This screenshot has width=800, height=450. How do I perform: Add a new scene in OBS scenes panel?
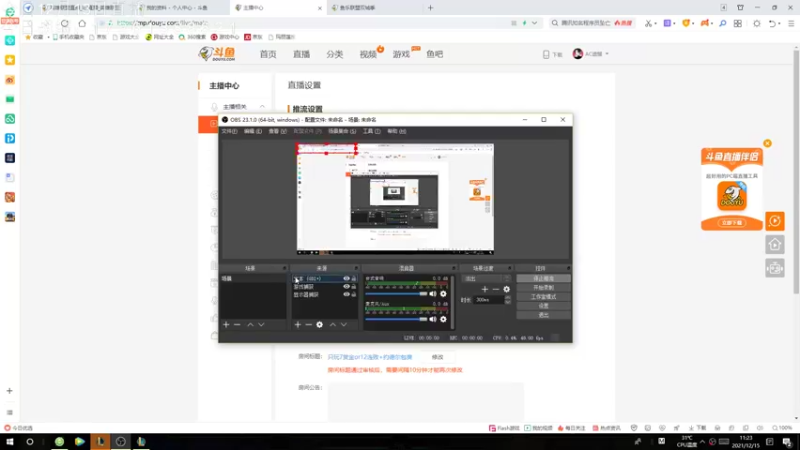click(226, 324)
